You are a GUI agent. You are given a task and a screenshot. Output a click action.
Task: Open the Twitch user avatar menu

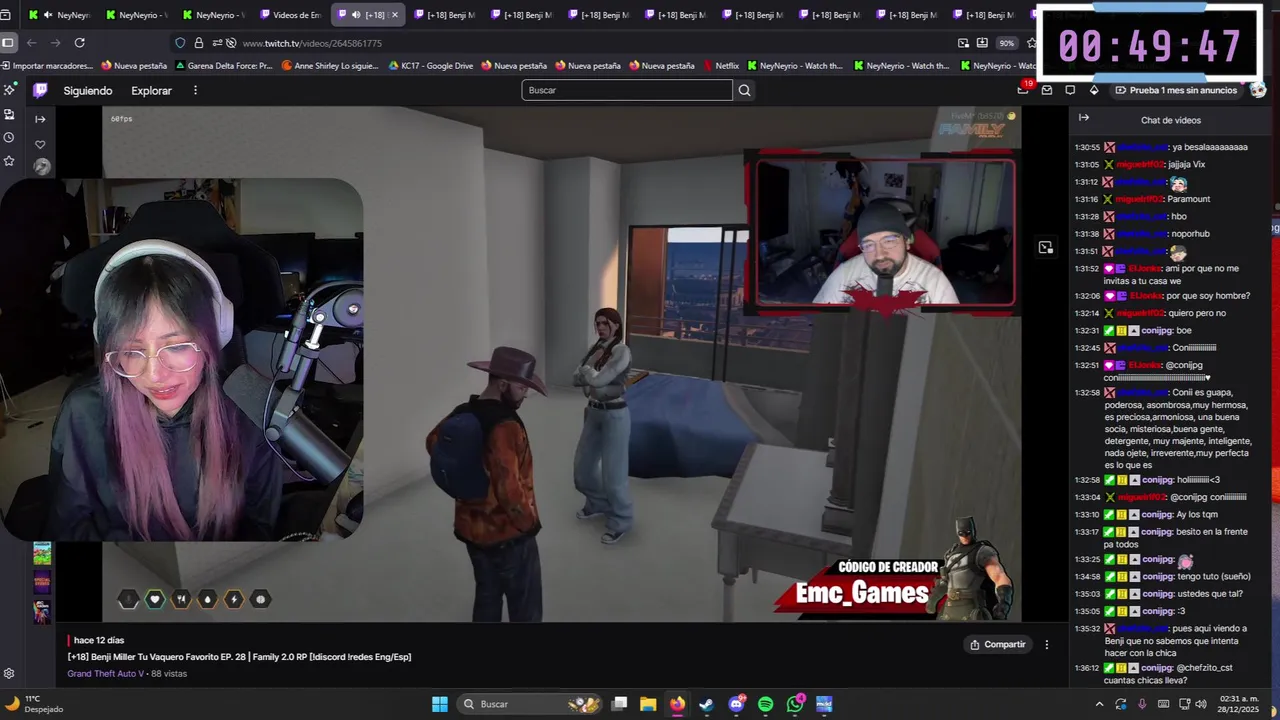(1257, 90)
